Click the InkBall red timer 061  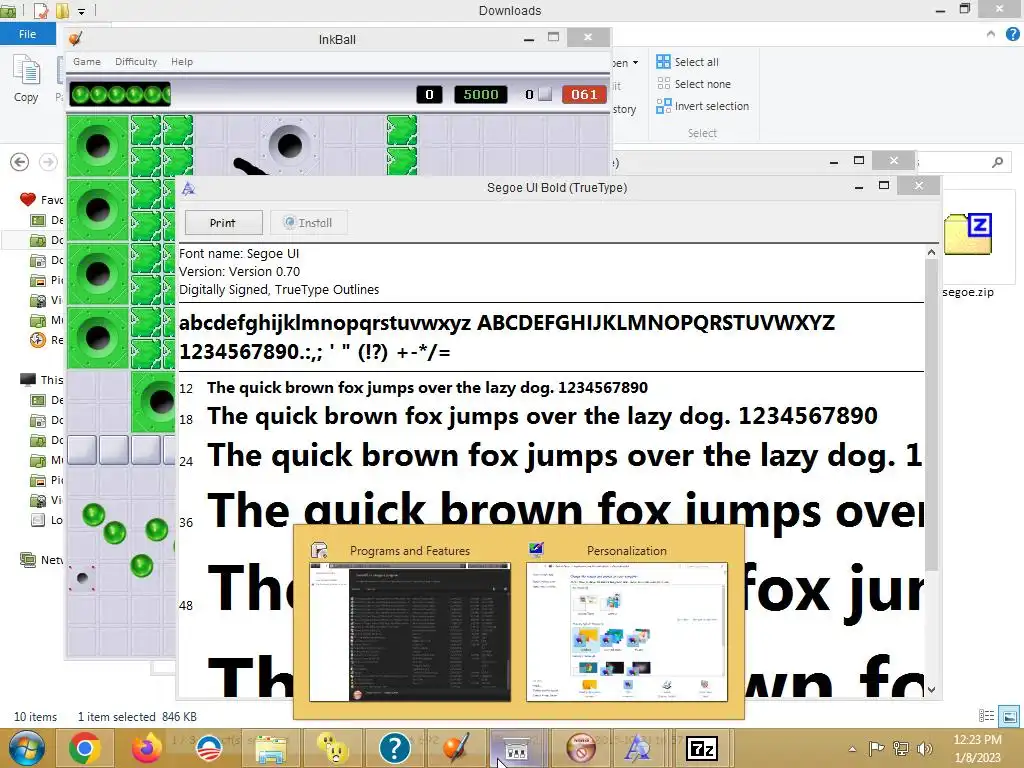click(584, 95)
